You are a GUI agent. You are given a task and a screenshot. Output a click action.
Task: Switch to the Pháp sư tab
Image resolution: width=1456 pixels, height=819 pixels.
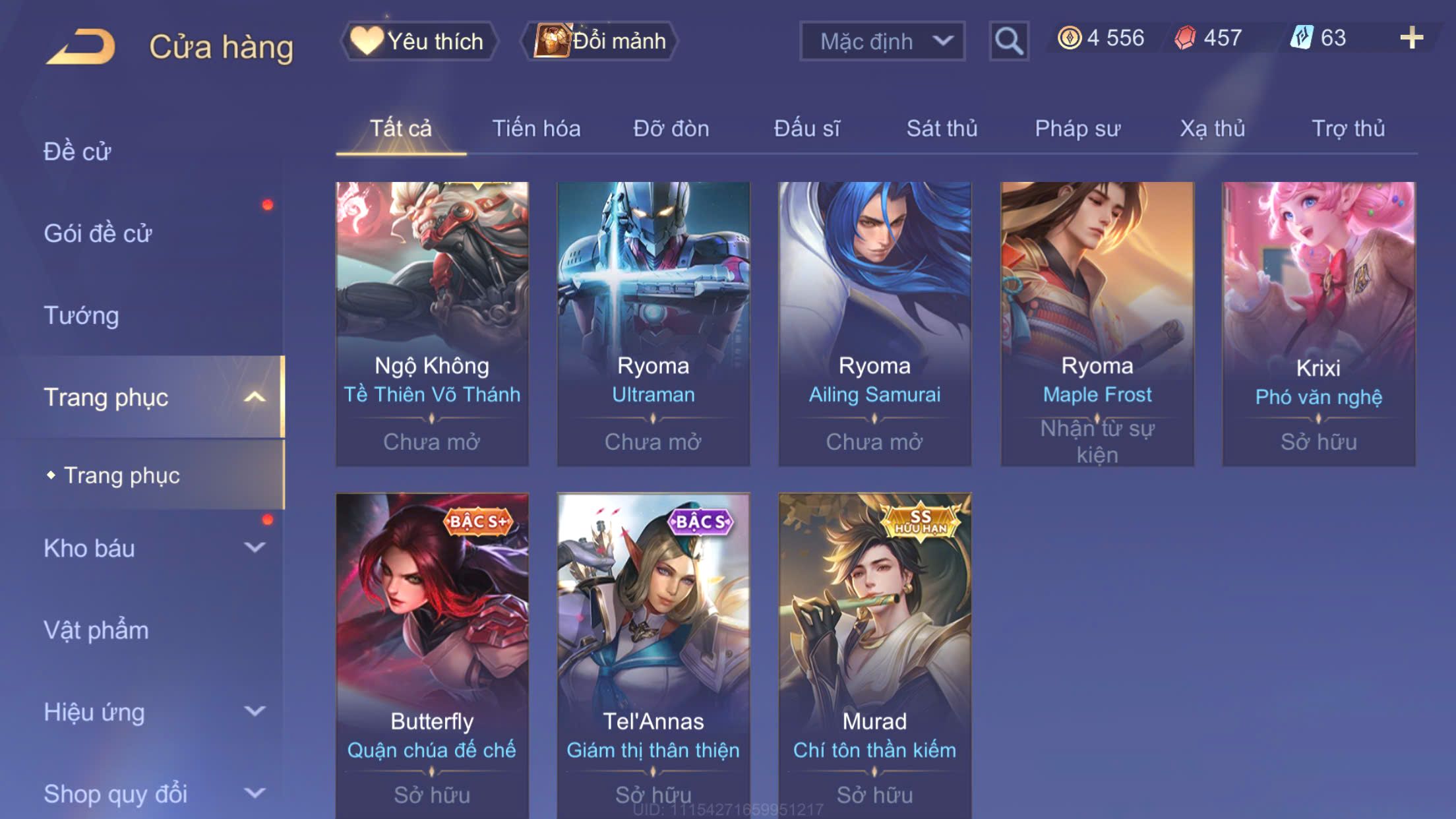point(1077,128)
